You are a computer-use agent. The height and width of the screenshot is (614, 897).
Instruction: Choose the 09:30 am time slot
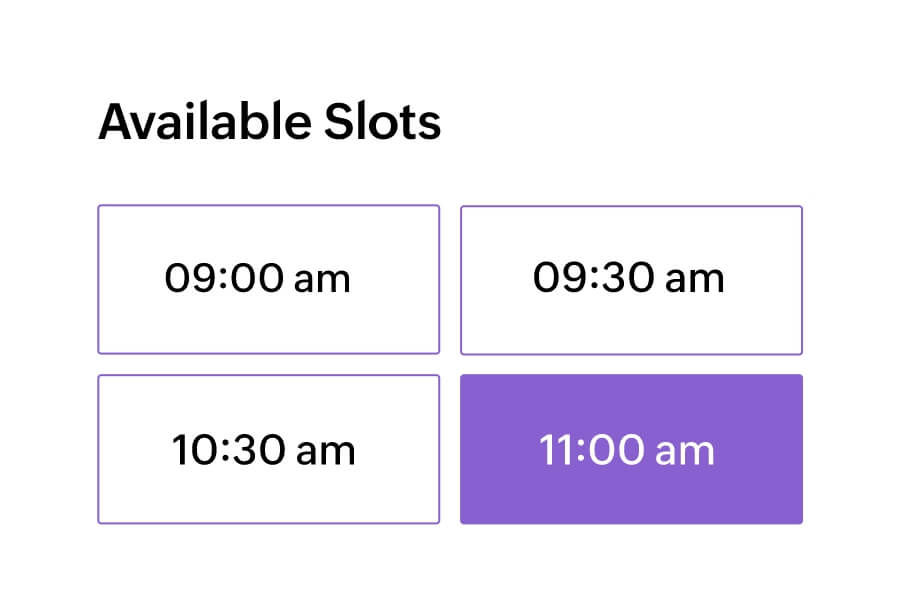click(x=631, y=279)
